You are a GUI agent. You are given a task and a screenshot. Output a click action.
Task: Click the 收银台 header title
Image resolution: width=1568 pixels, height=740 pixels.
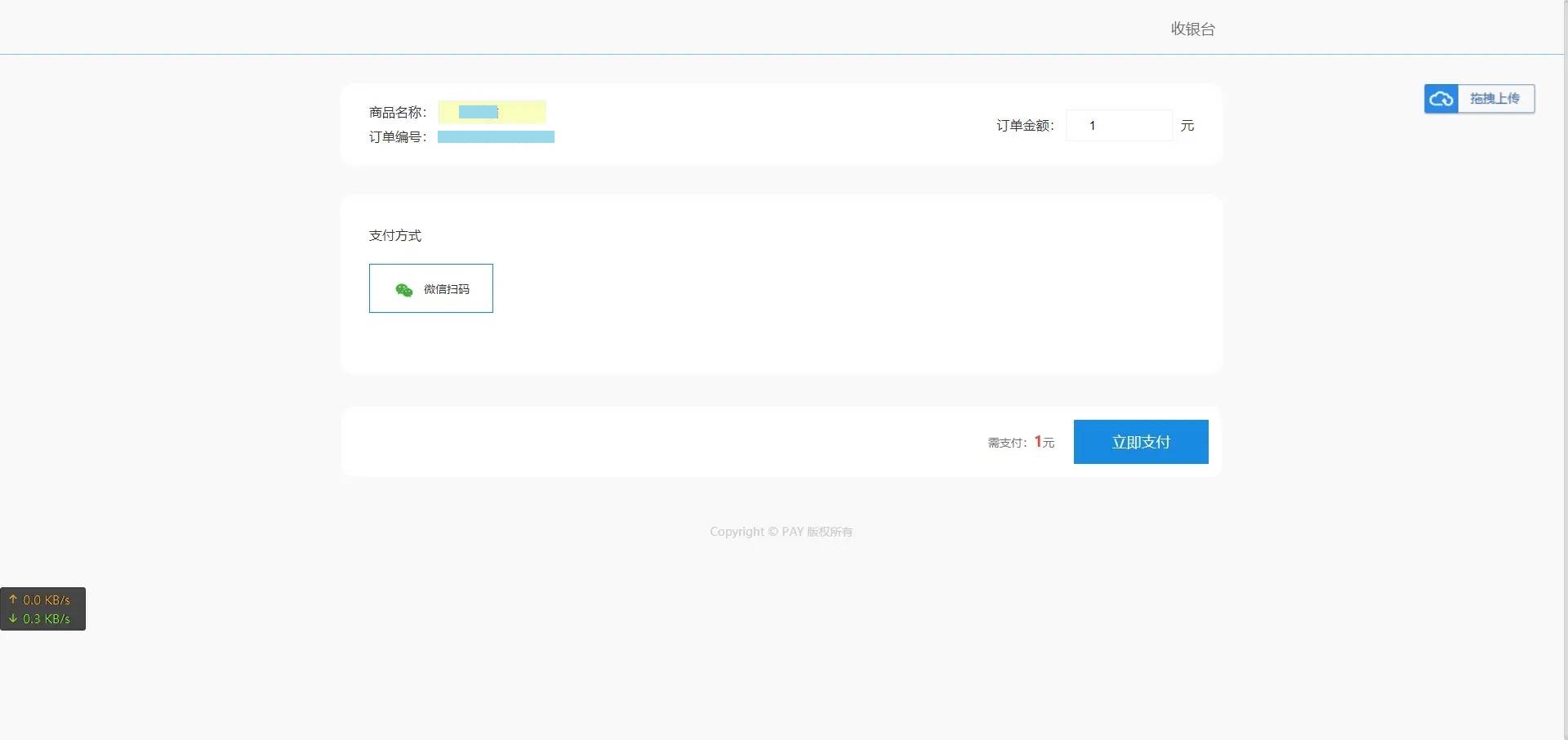(1192, 29)
